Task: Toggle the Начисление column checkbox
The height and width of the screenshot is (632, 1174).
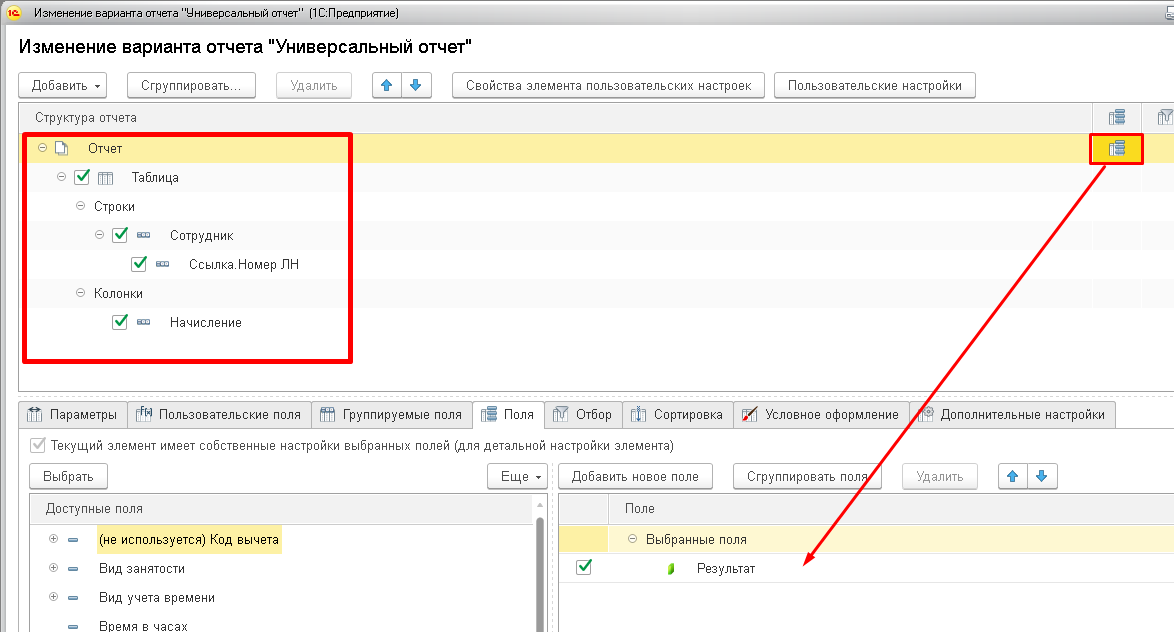Action: (120, 322)
